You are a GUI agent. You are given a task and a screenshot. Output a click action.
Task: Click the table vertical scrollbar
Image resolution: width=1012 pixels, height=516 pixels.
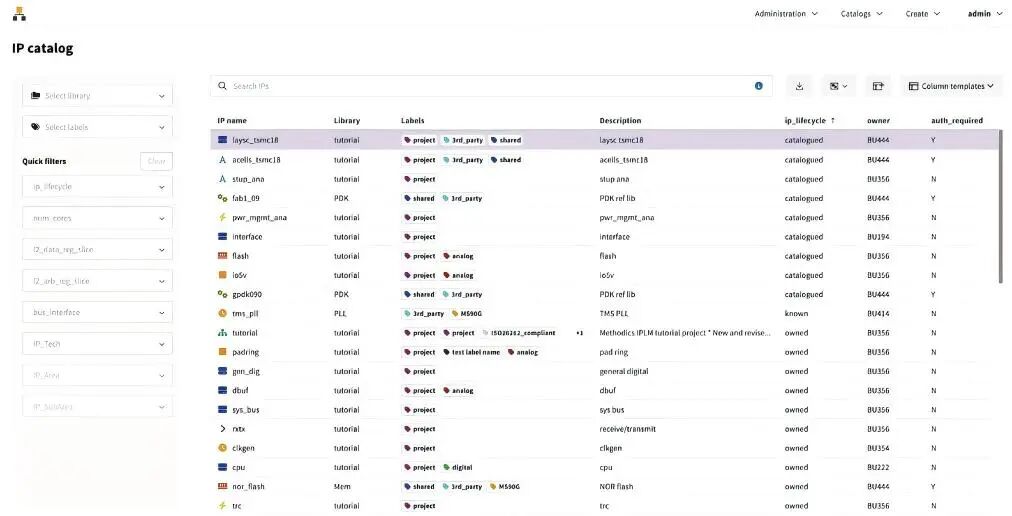[x=1000, y=207]
